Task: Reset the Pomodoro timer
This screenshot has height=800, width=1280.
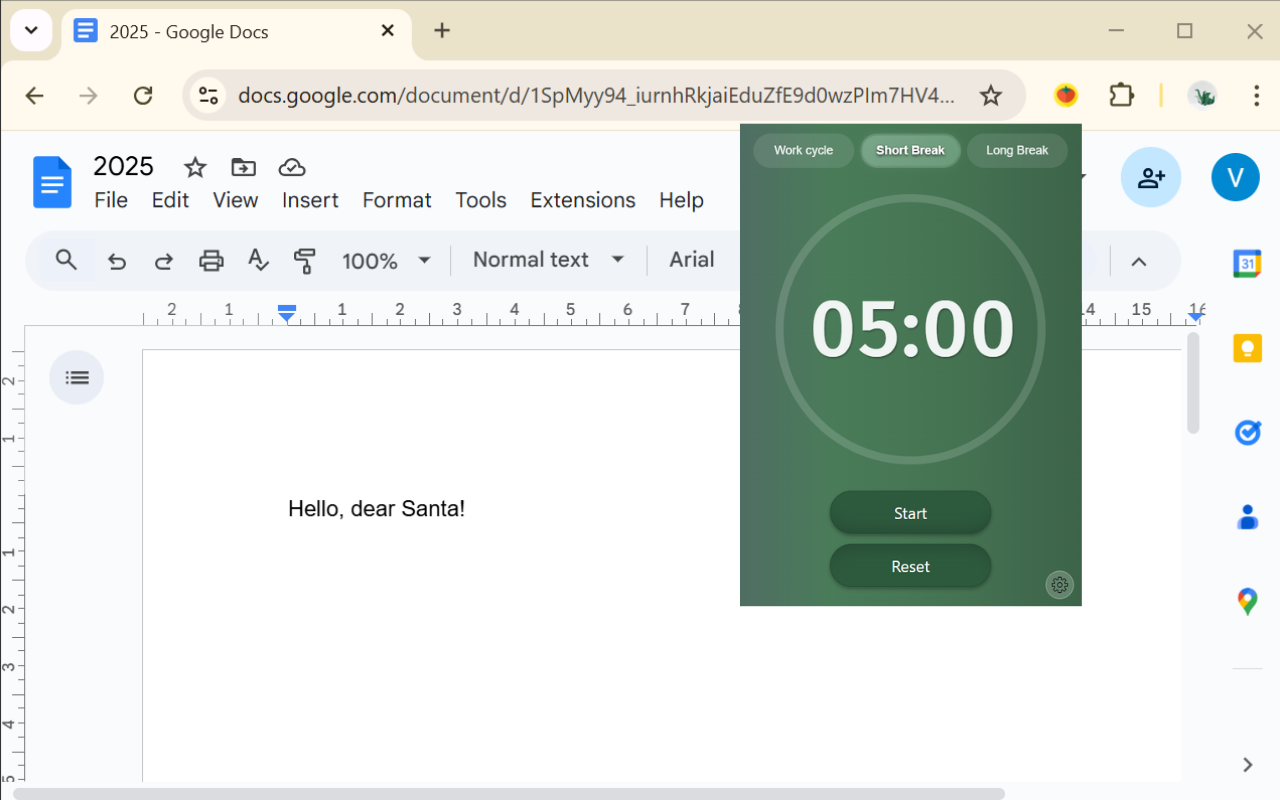Action: pos(910,566)
